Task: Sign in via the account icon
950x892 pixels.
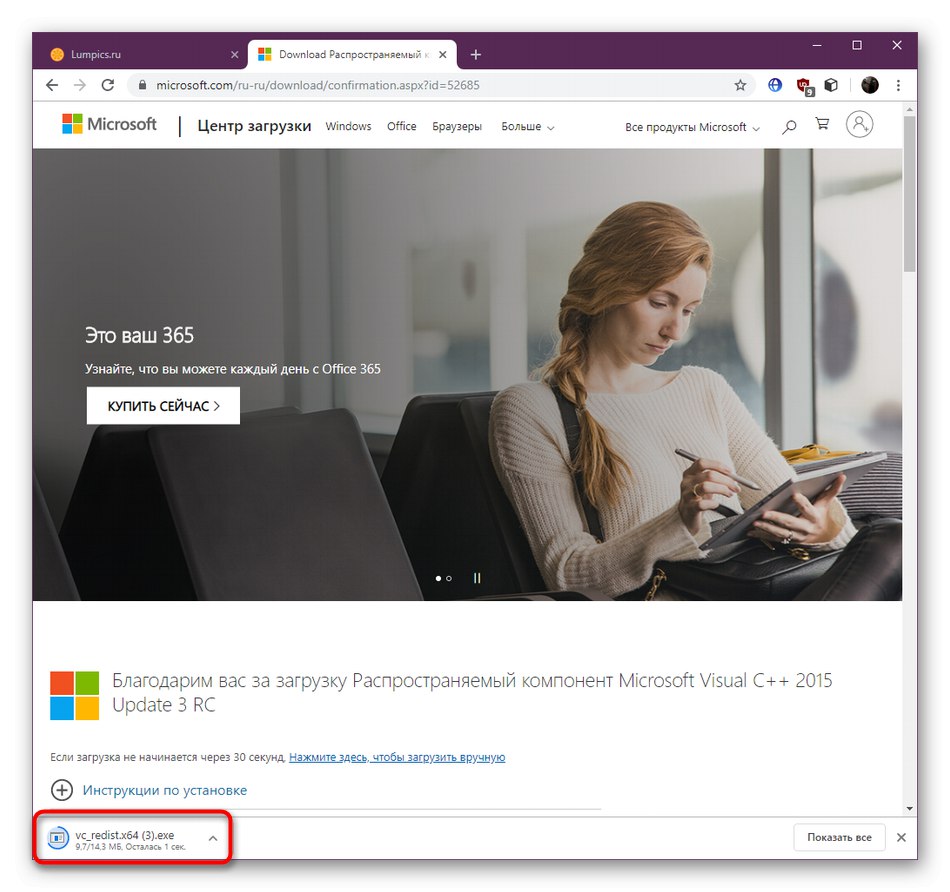Action: pyautogui.click(x=859, y=124)
